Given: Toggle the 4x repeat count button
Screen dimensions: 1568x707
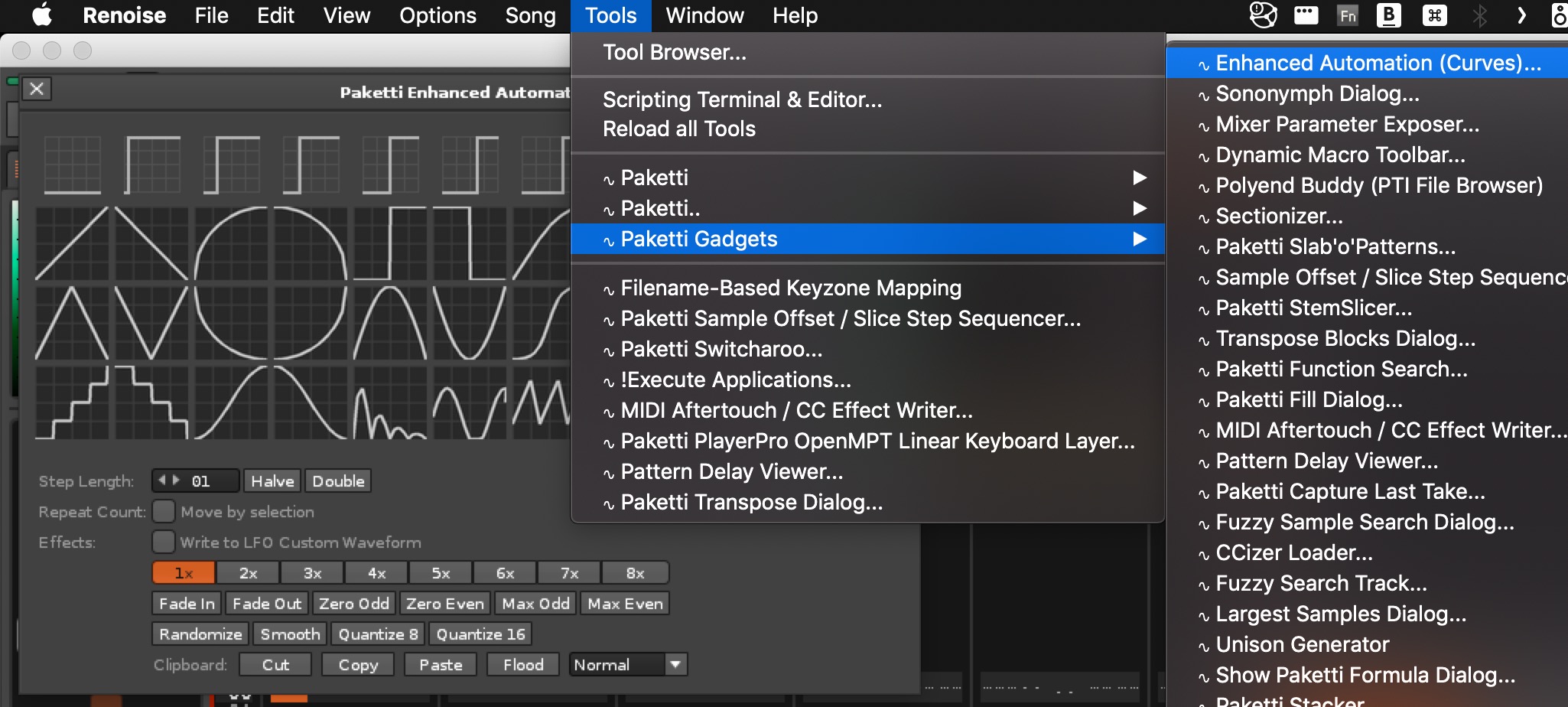Looking at the screenshot, I should click(376, 573).
